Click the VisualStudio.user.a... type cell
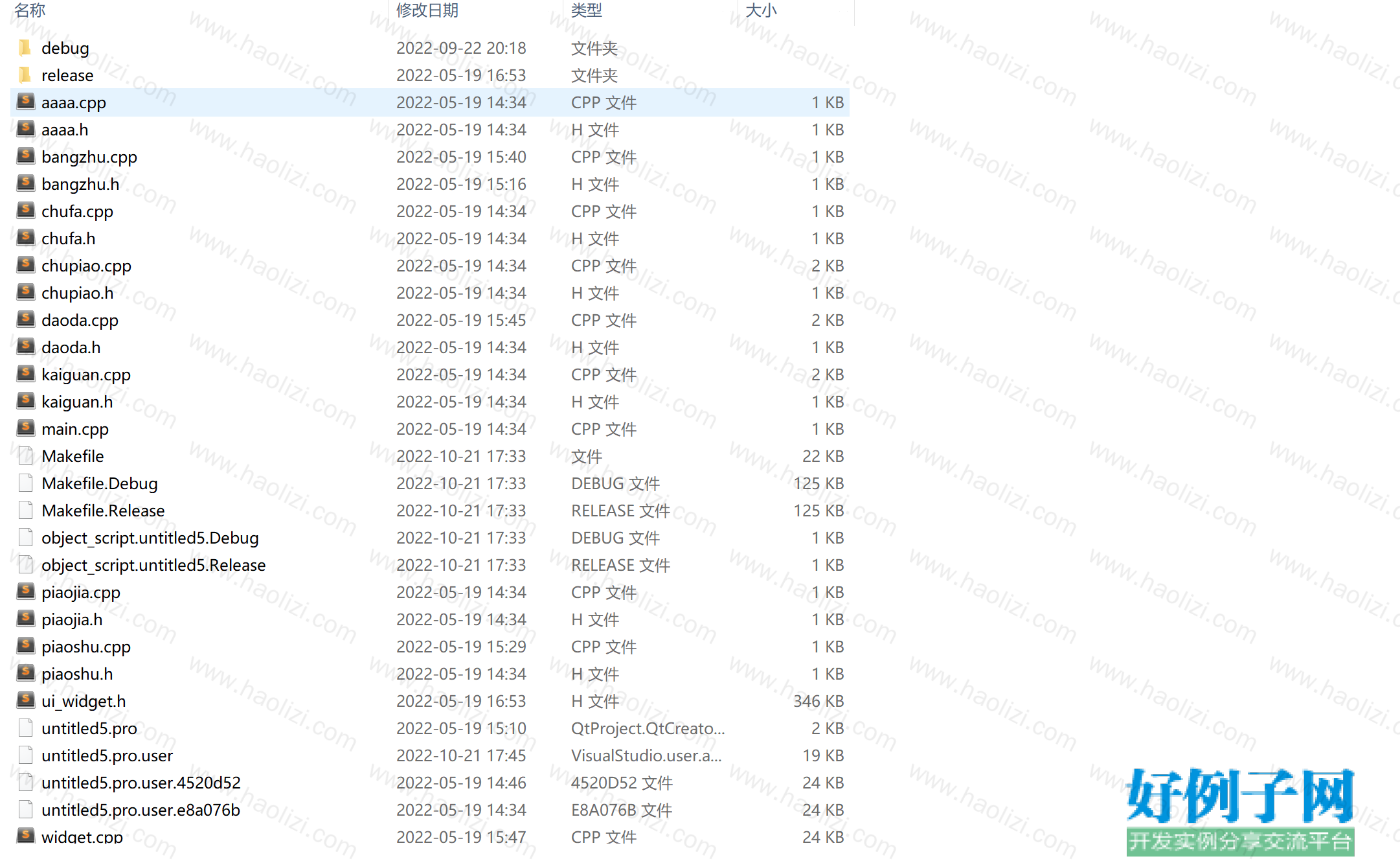The image size is (1400, 863). pyautogui.click(x=646, y=755)
